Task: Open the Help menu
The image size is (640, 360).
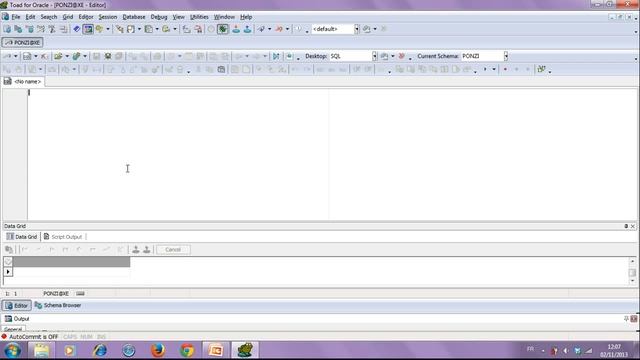Action: (246, 17)
